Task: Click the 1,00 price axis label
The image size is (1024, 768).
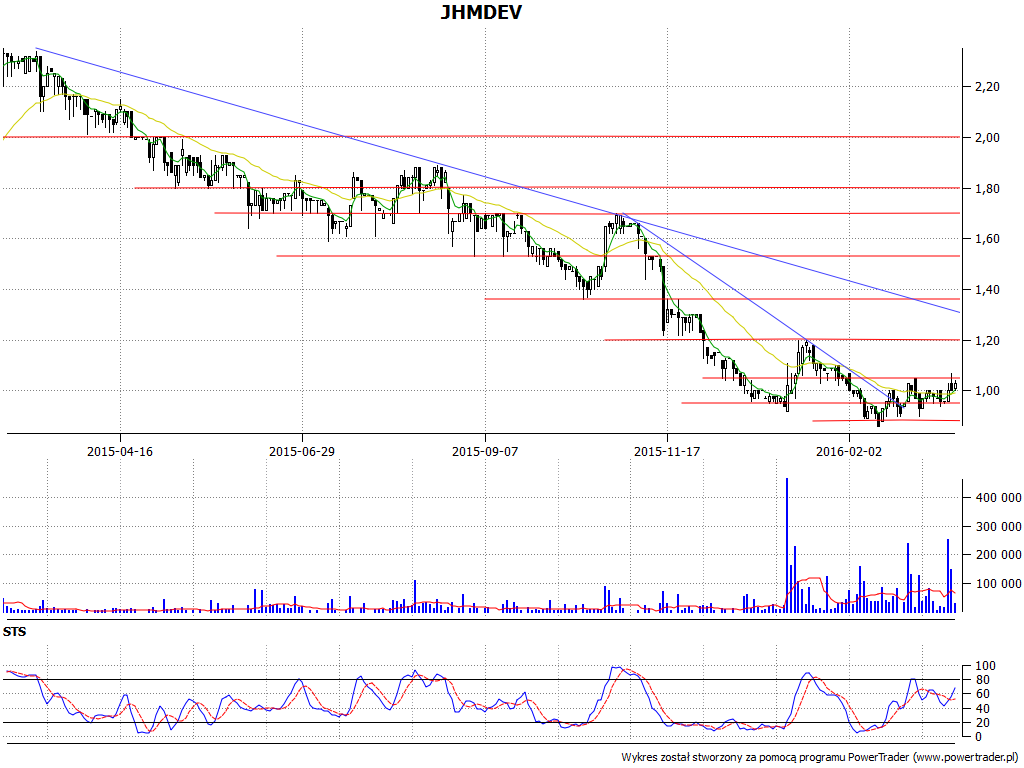Action: point(987,391)
